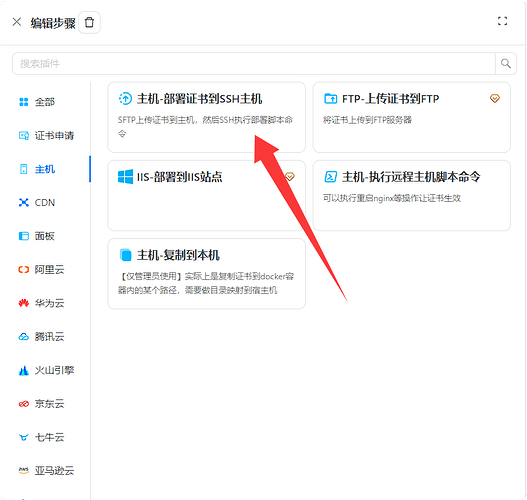Click the trash delete step icon

pos(89,23)
